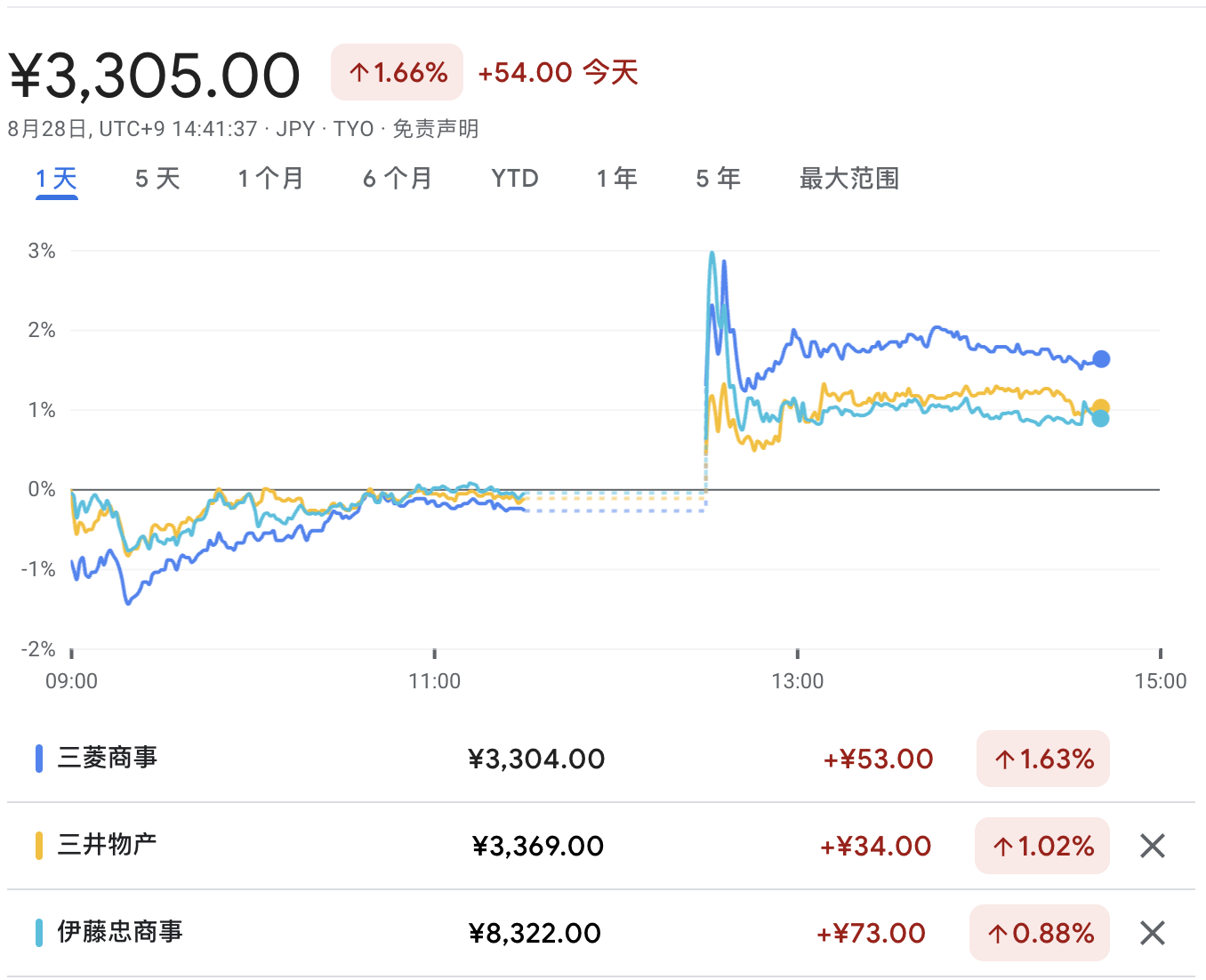Click the blue endpoint dot on chart
Image resolution: width=1206 pixels, height=980 pixels.
click(1101, 359)
